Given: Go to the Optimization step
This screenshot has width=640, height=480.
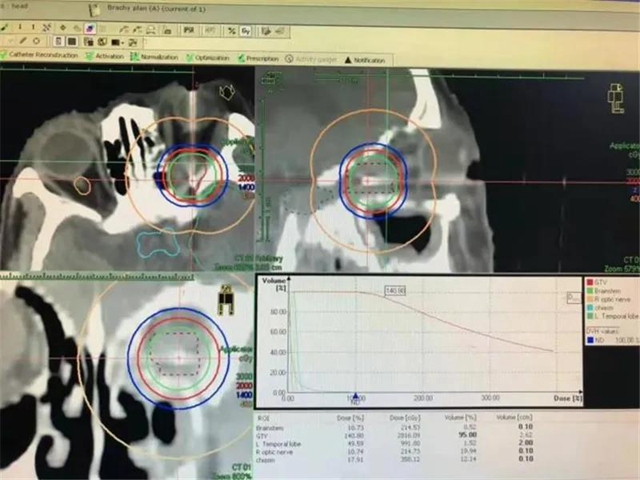Looking at the screenshot, I should [x=208, y=58].
